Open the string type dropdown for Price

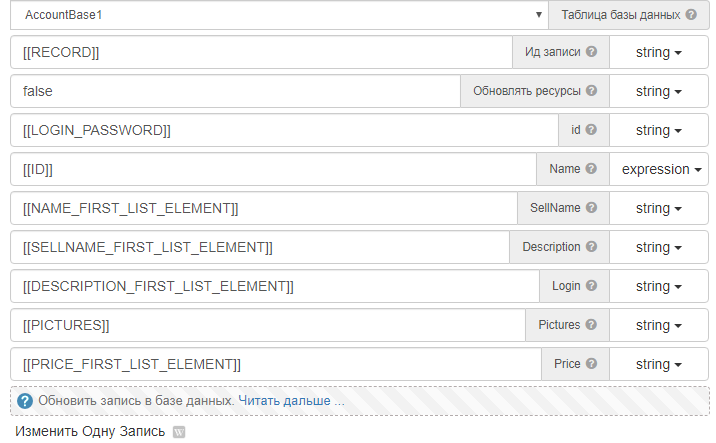point(658,364)
